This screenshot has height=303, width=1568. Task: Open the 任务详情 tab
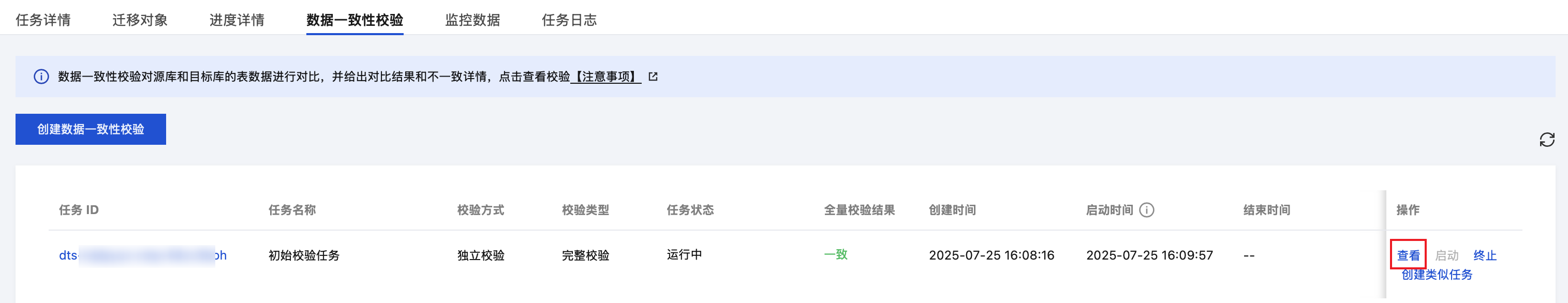[43, 20]
